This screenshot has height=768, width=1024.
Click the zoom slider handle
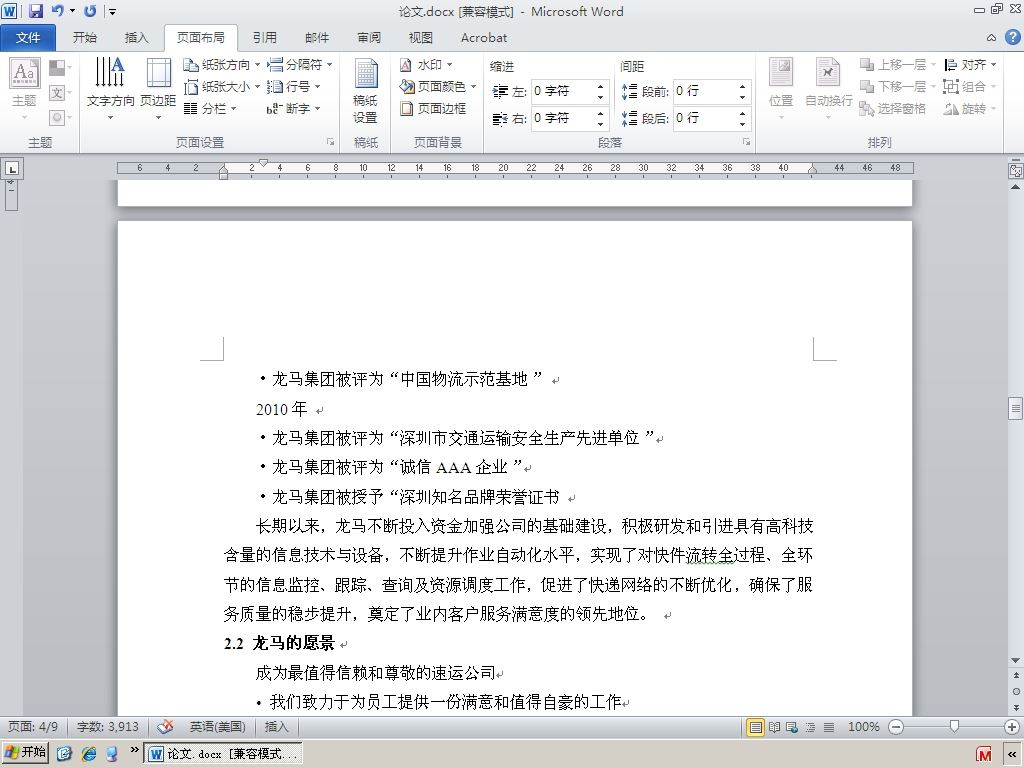(x=954, y=726)
